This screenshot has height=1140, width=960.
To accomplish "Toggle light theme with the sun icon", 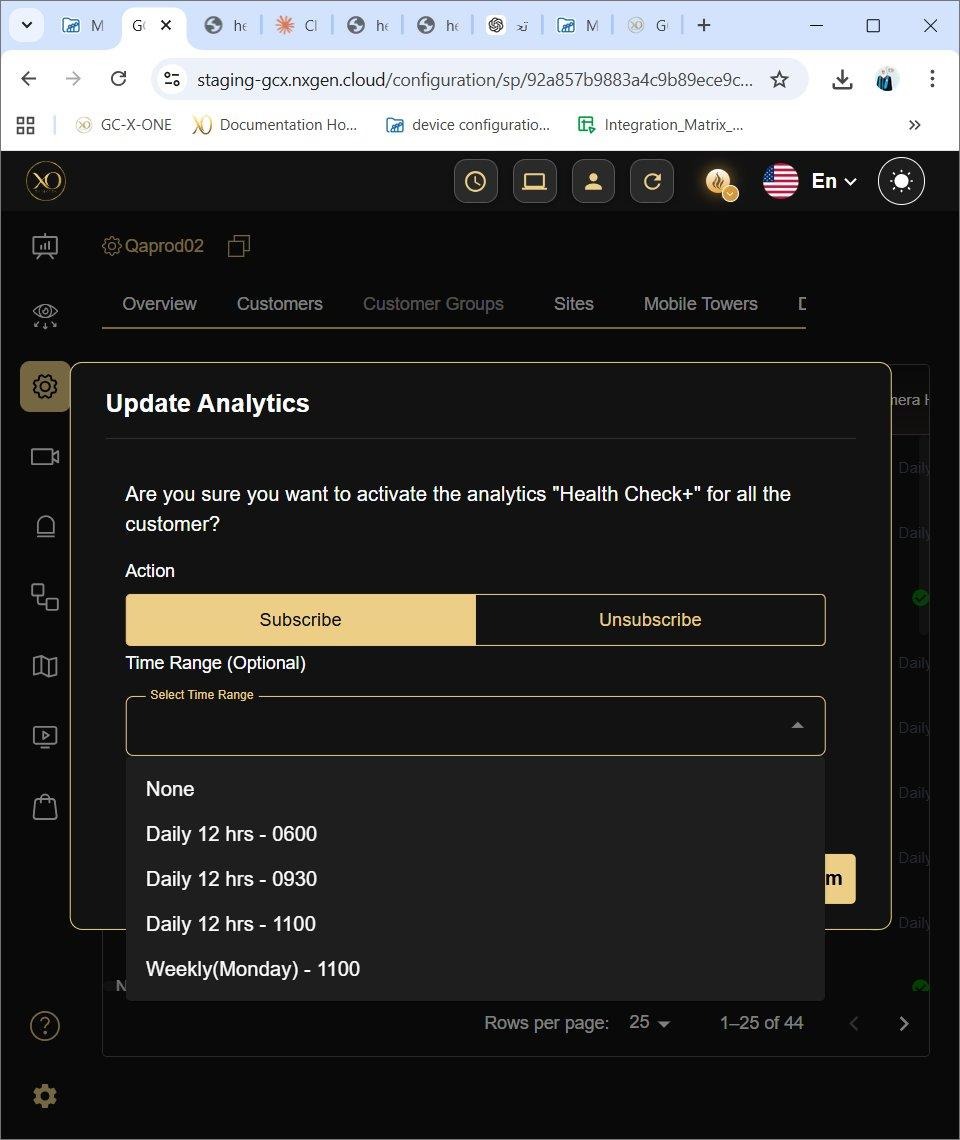I will point(901,182).
